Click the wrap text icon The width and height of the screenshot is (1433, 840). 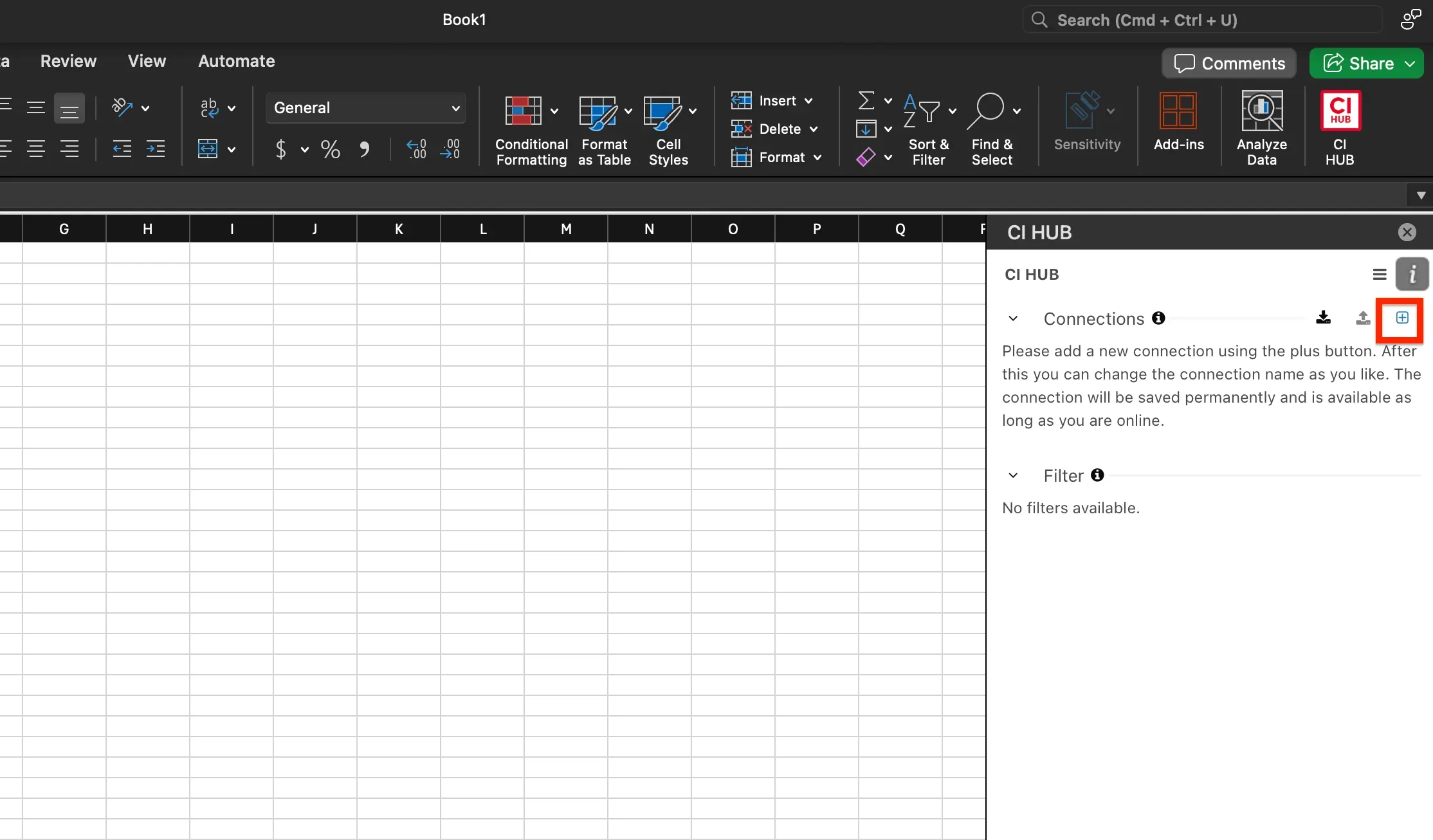[209, 108]
